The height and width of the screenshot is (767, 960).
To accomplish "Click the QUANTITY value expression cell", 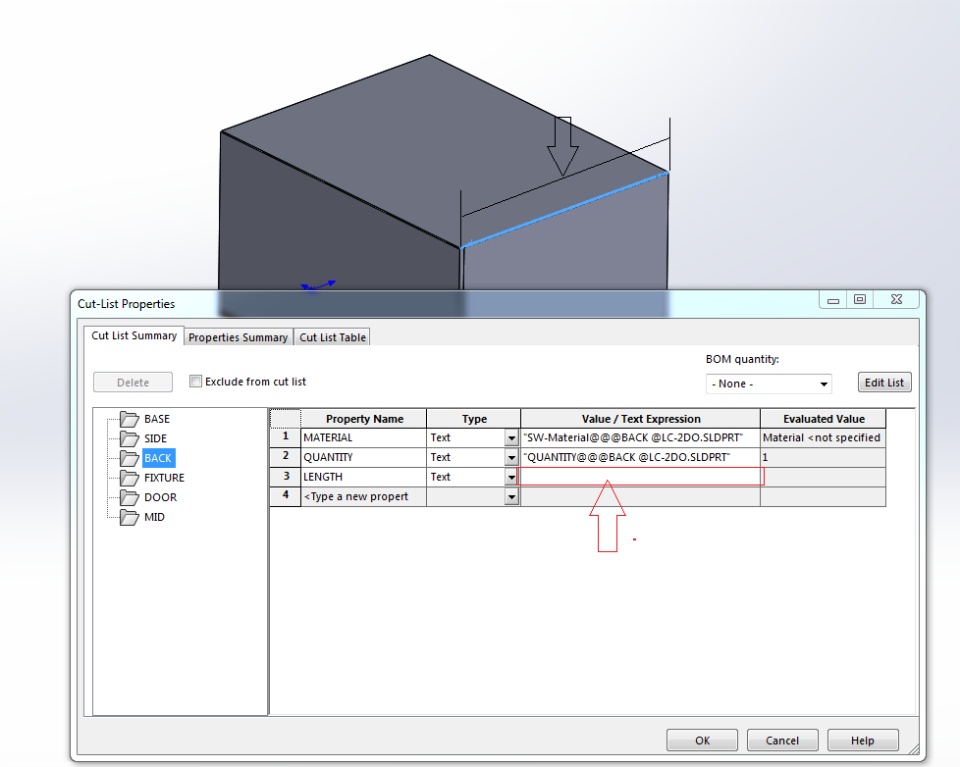I will [640, 457].
